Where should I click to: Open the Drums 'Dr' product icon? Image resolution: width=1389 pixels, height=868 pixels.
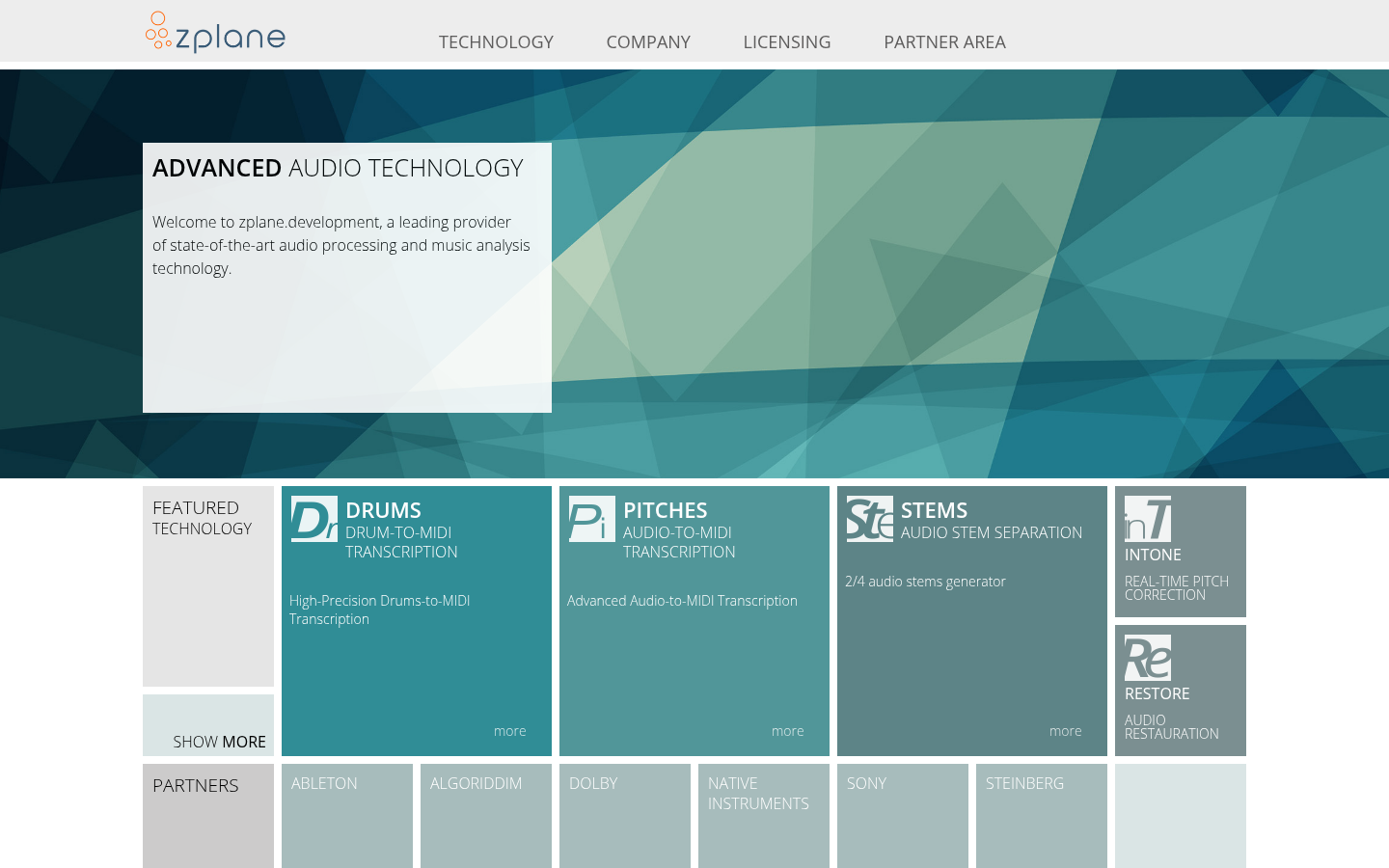tap(314, 519)
